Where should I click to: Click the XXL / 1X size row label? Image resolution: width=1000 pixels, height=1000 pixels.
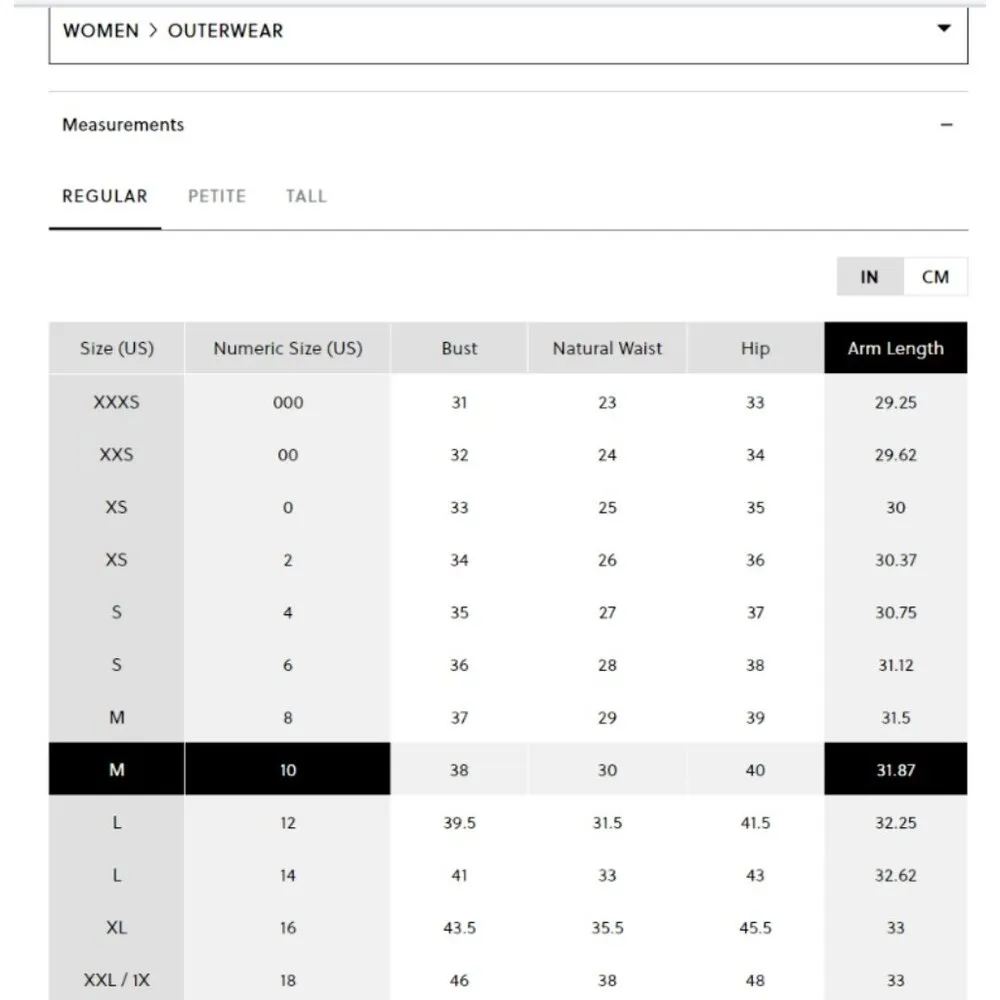pyautogui.click(x=116, y=980)
